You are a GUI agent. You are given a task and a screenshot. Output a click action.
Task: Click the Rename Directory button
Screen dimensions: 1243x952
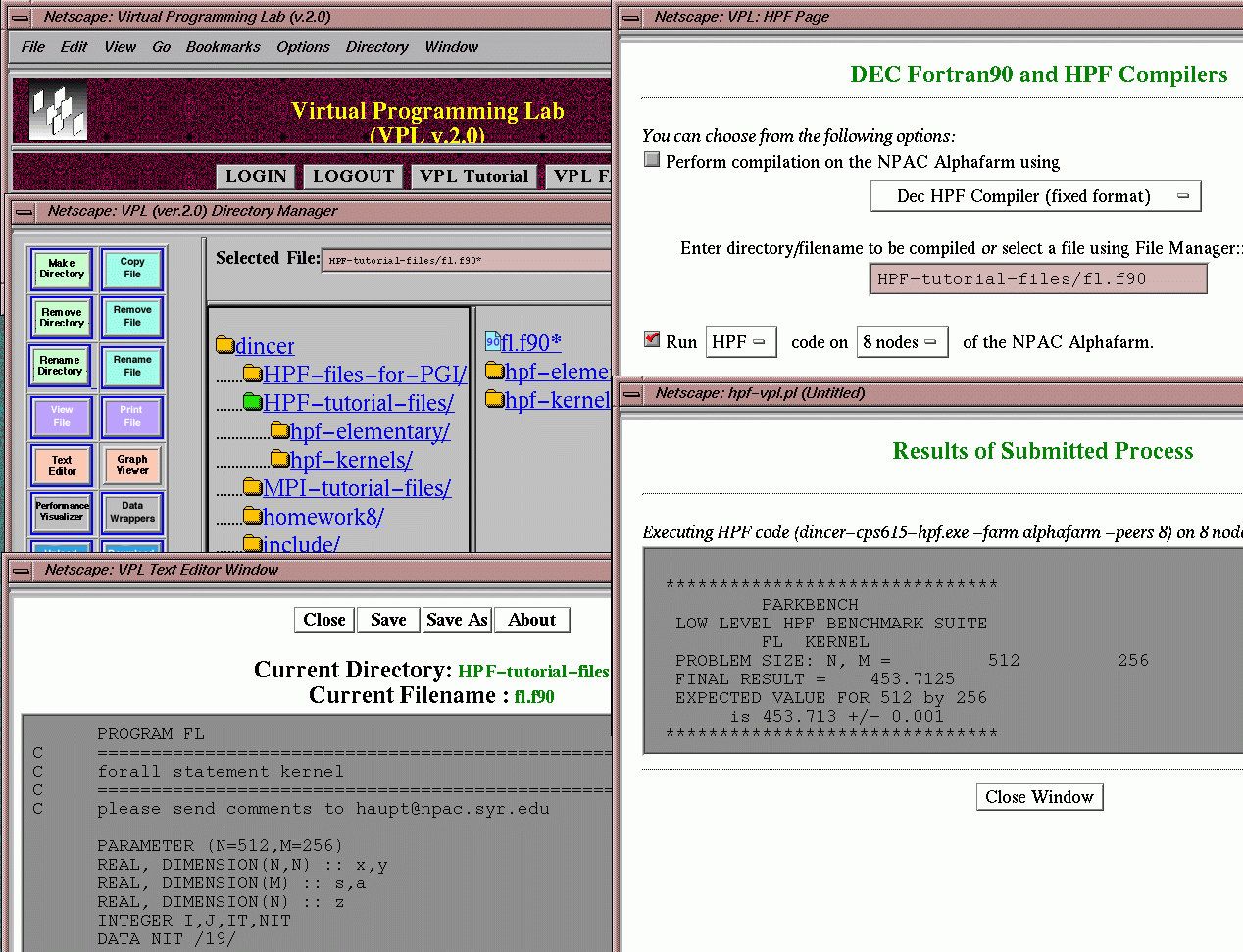[60, 367]
